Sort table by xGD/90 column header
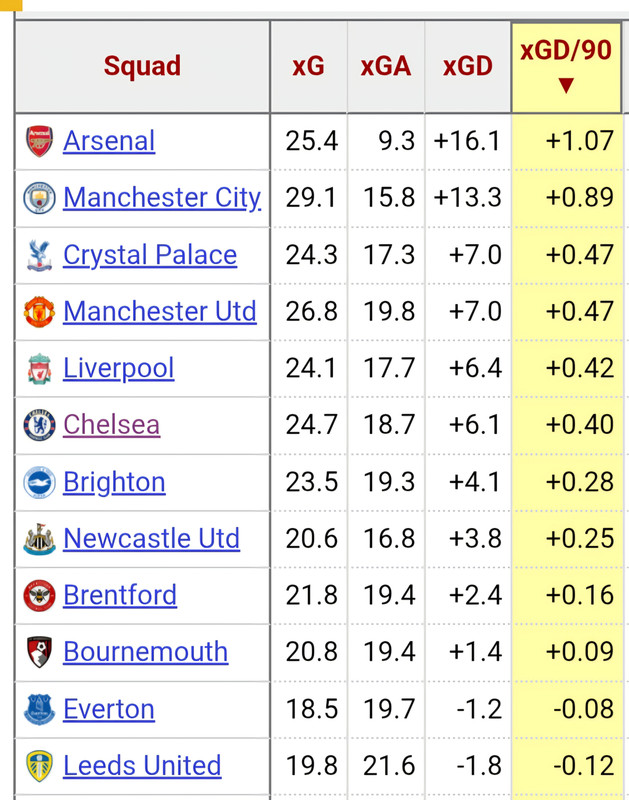This screenshot has width=629, height=800. tap(565, 66)
